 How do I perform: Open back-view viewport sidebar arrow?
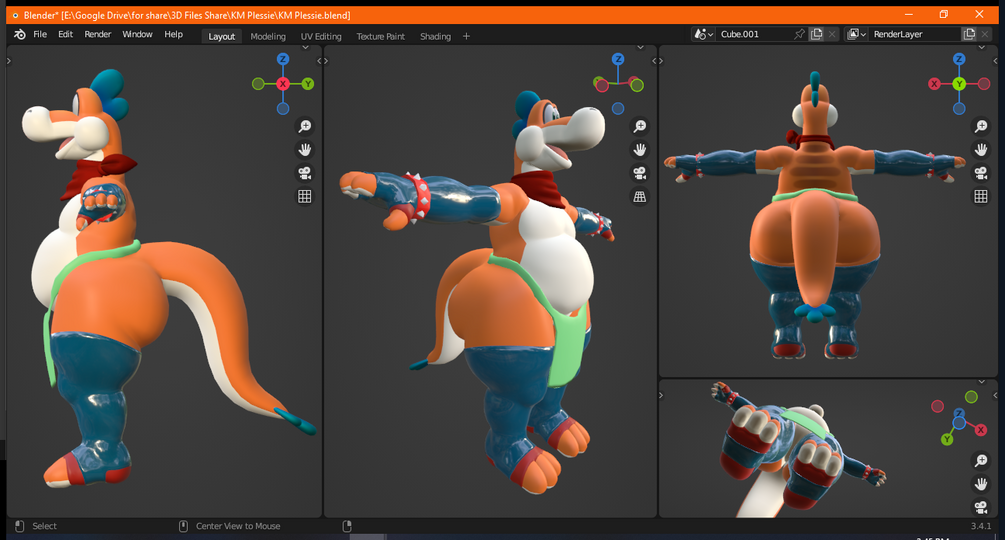coord(995,61)
